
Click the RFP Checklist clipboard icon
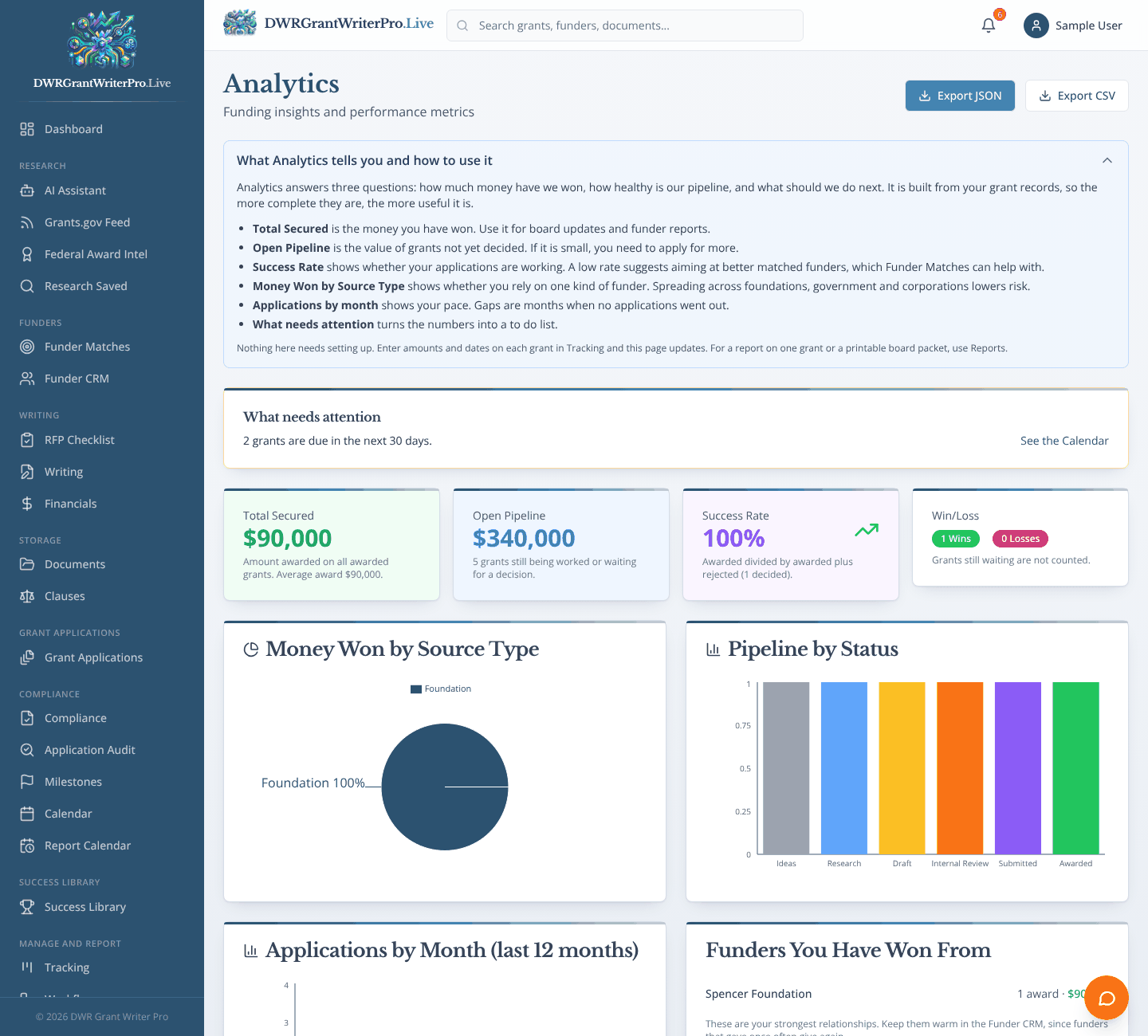27,440
